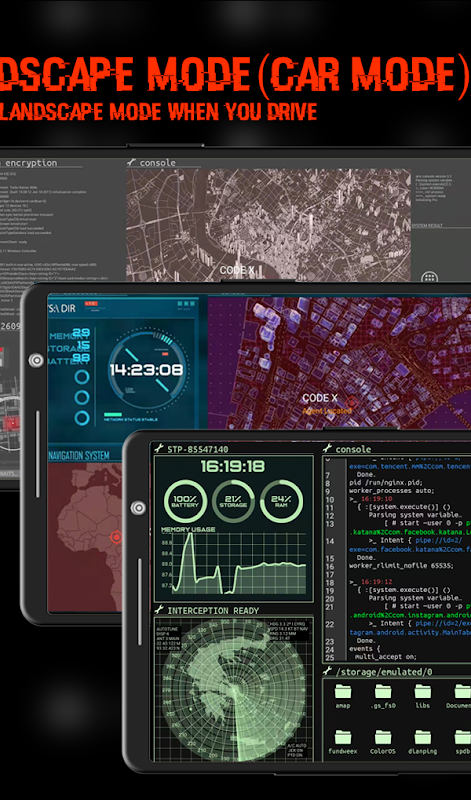Click the MEMORY USAGE graph
Image resolution: width=471 pixels, height=800 pixels.
(x=234, y=561)
